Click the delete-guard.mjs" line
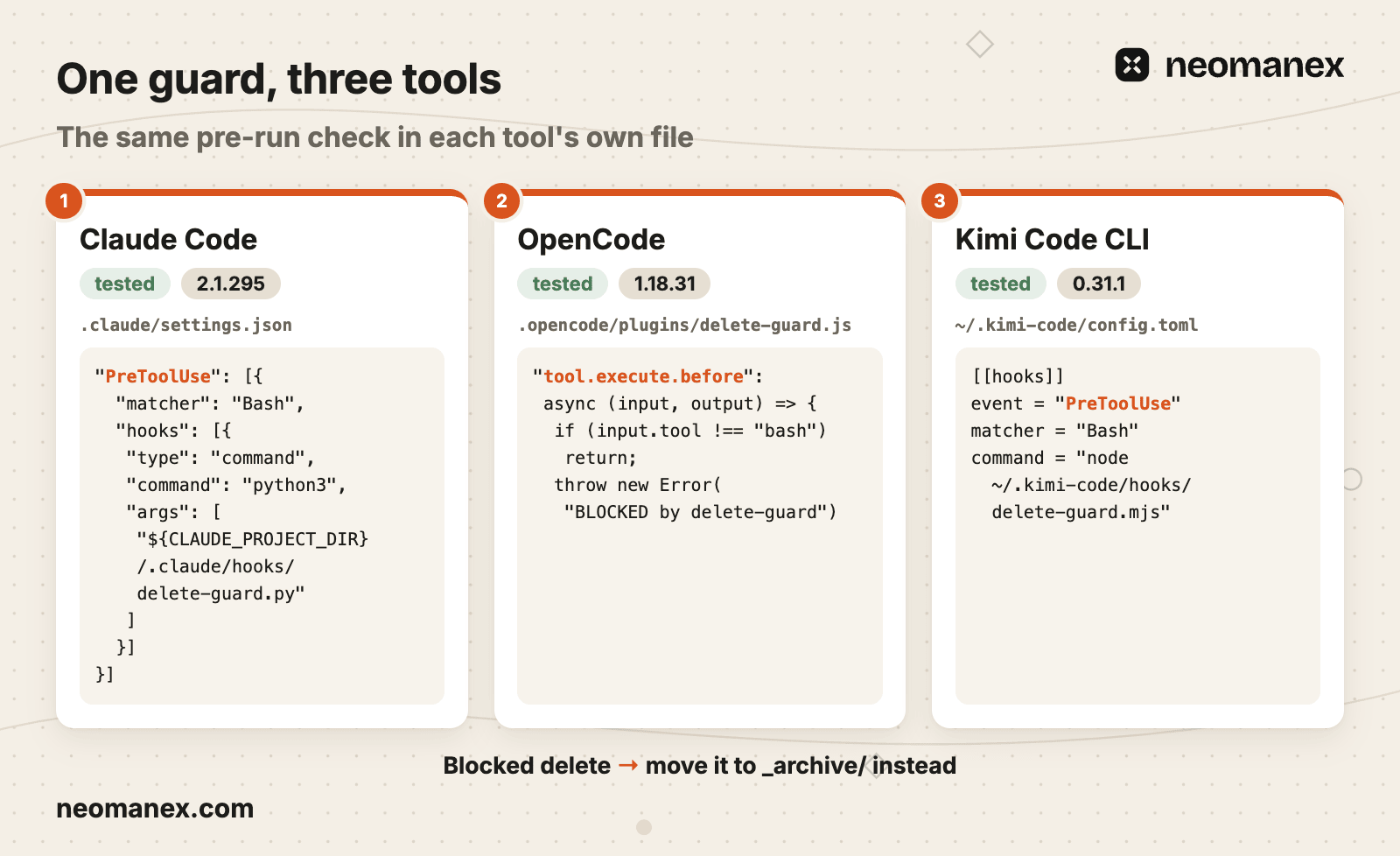Screen dimensions: 1400x856 click(x=1081, y=512)
